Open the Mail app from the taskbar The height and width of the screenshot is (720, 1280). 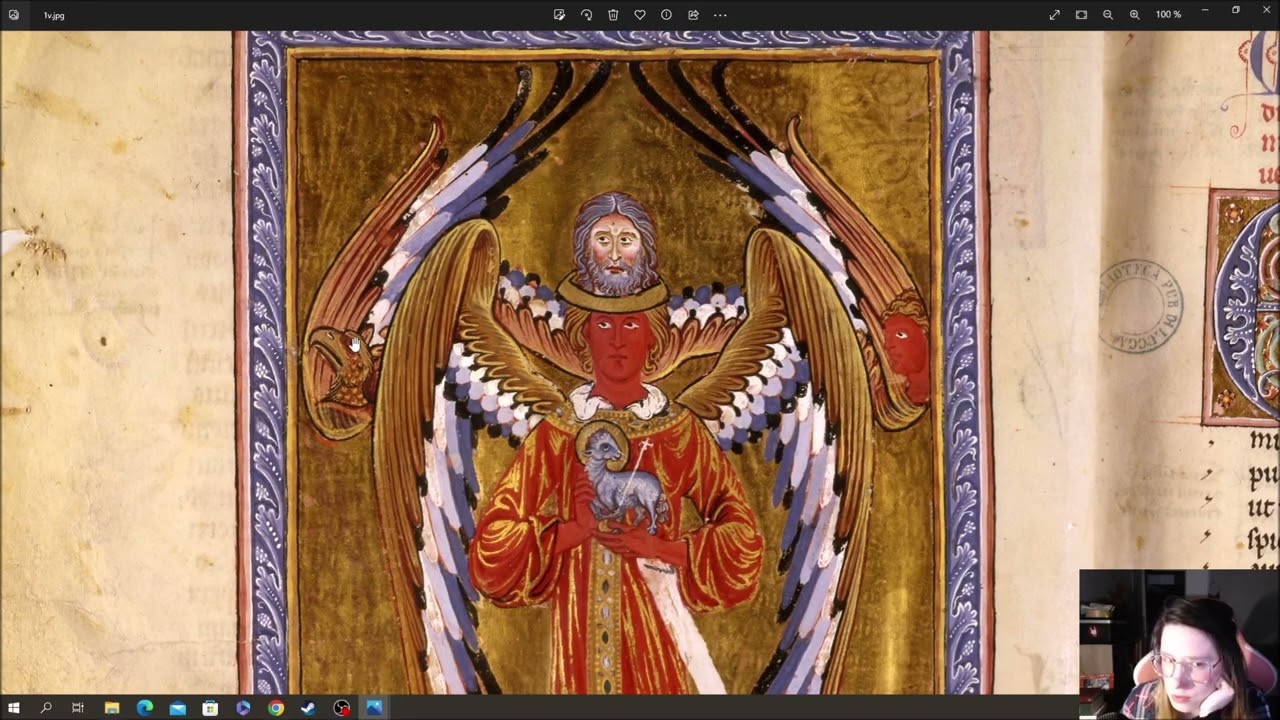coord(178,708)
